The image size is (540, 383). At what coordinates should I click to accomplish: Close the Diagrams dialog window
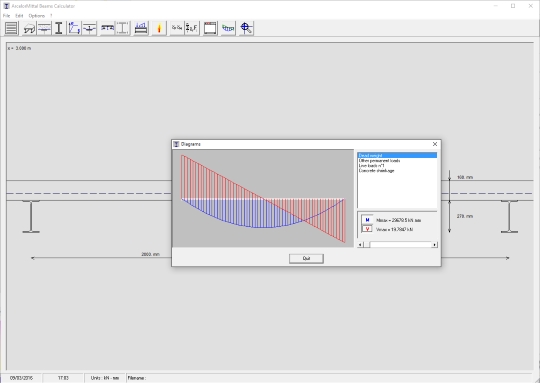(435, 144)
